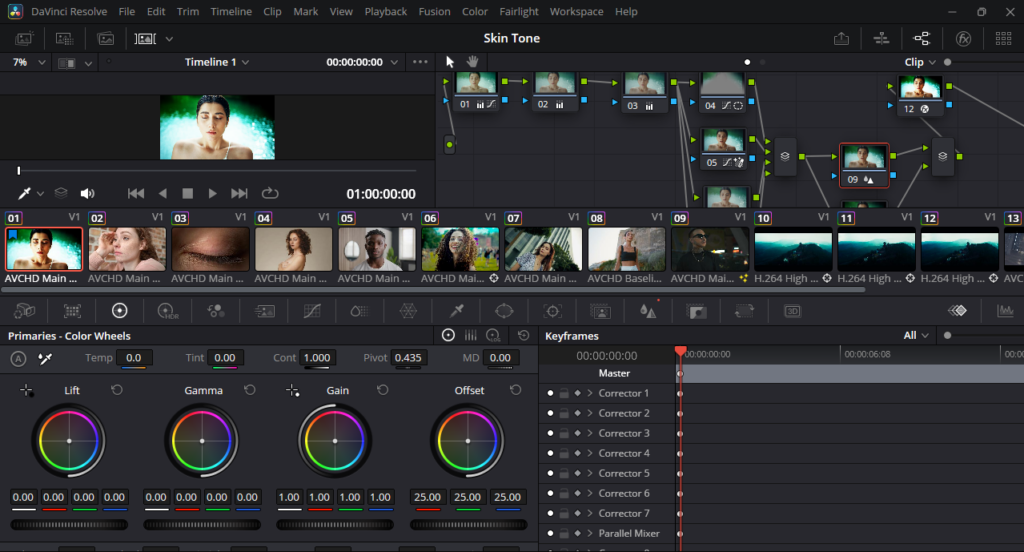
Task: Select the pointer arrow tool in node editor
Action: tap(449, 61)
